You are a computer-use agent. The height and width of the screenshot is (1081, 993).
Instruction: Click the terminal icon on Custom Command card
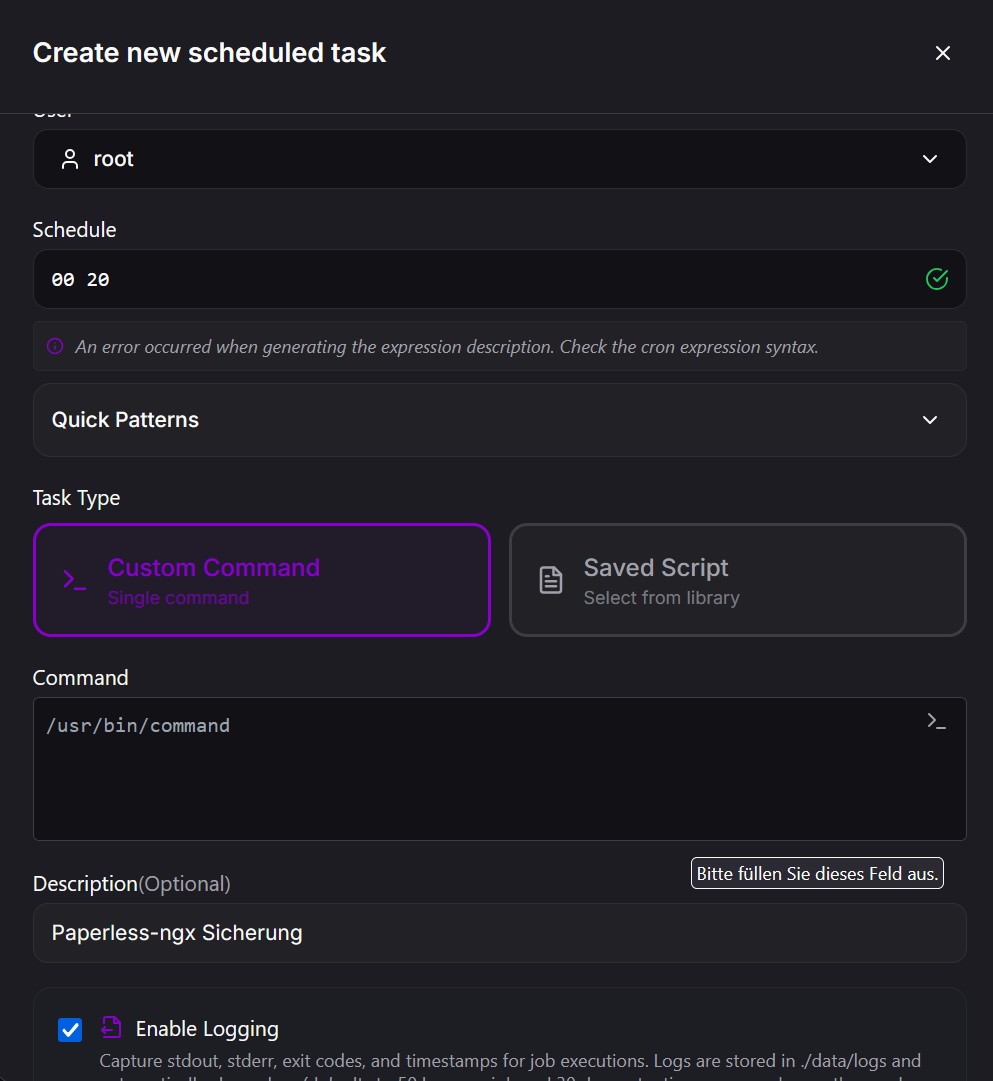[75, 580]
